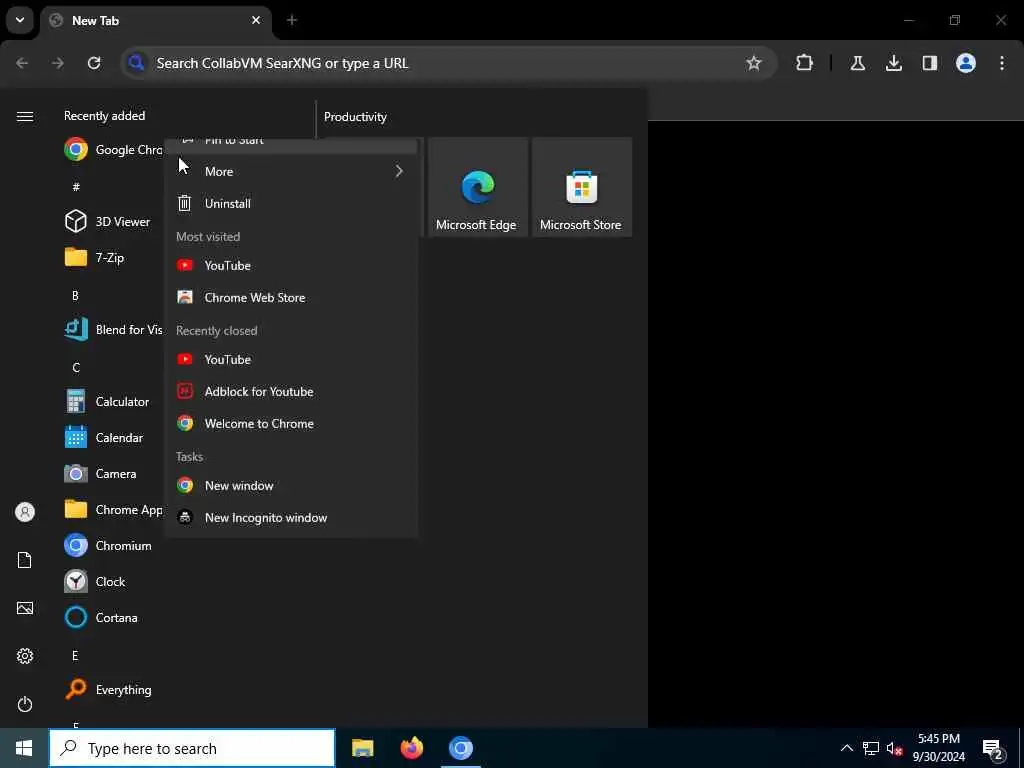
Task: Open the Extensions puzzle icon
Action: pyautogui.click(x=805, y=63)
